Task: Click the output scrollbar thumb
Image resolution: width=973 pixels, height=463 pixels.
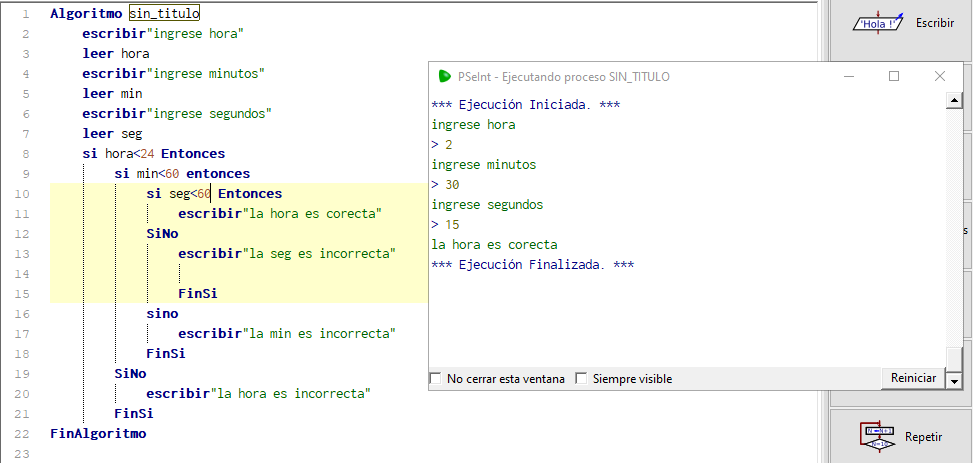Action: pyautogui.click(x=954, y=357)
